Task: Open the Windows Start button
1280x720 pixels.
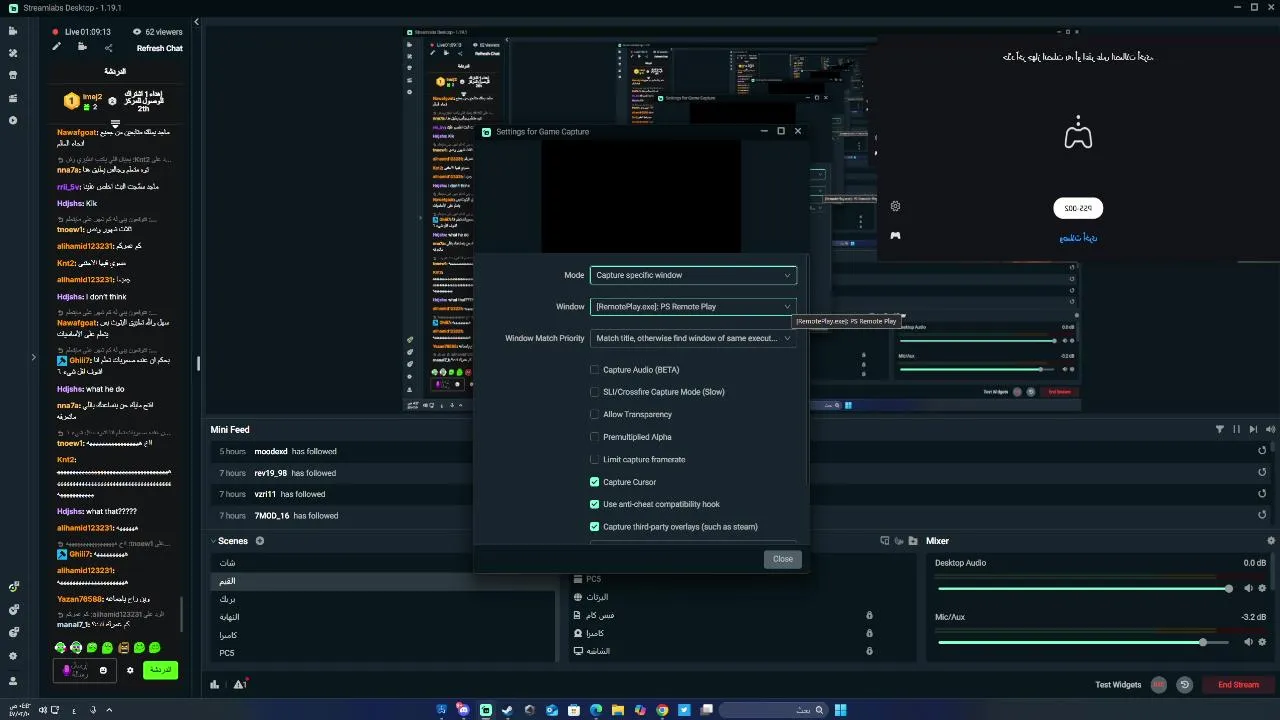Action: coord(840,710)
